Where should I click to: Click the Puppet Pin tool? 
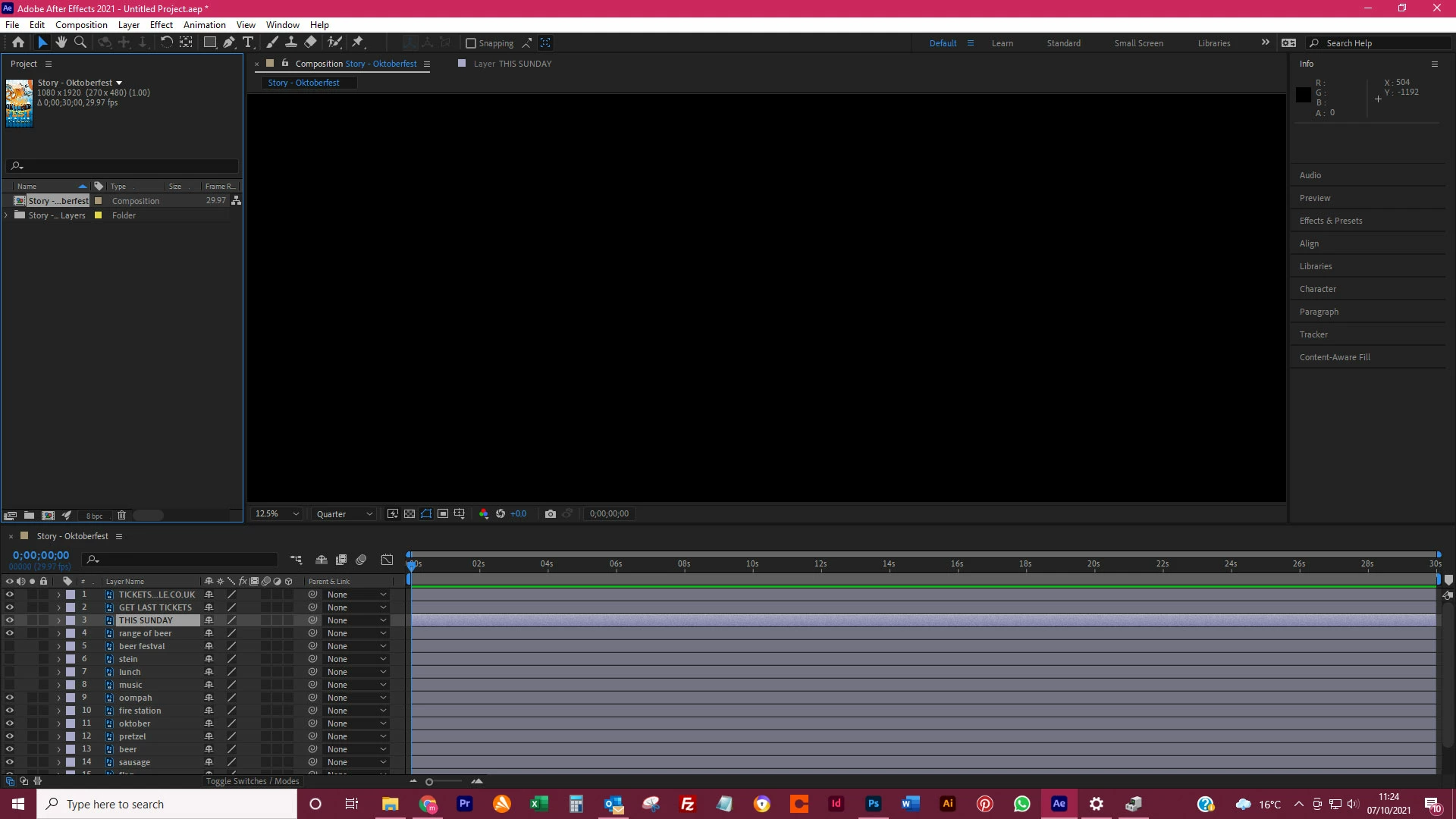(358, 42)
